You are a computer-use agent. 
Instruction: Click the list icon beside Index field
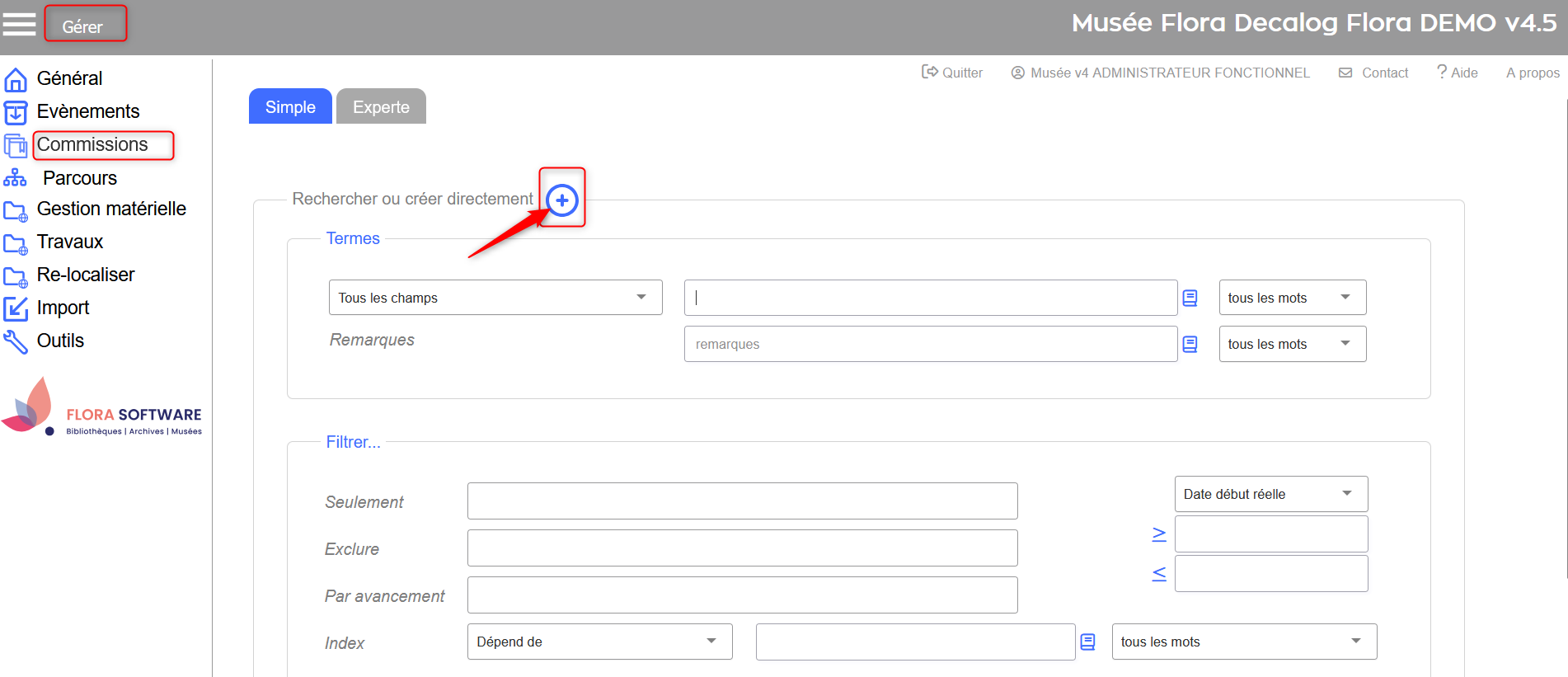click(1087, 642)
